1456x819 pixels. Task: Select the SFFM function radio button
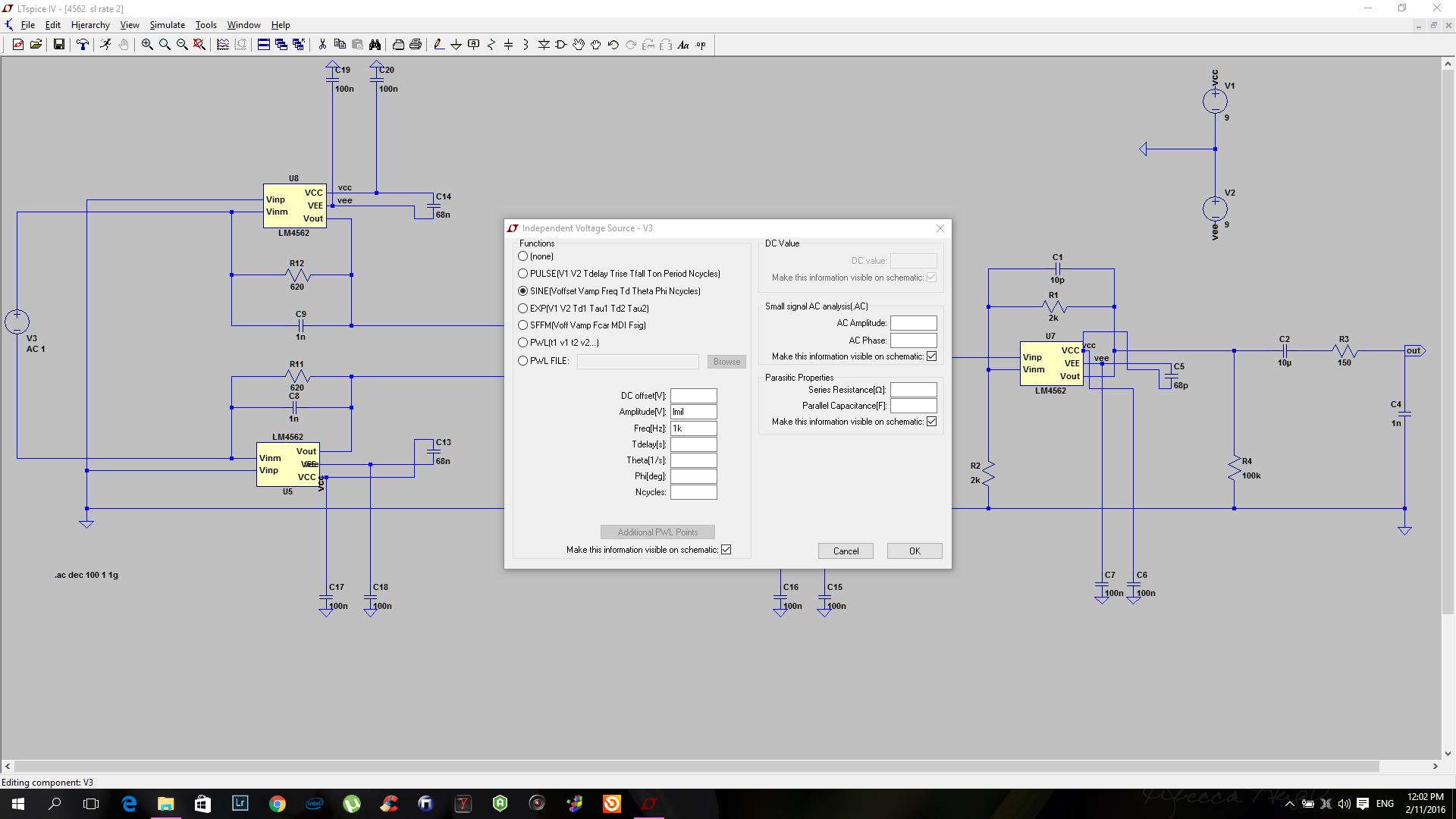click(x=523, y=325)
